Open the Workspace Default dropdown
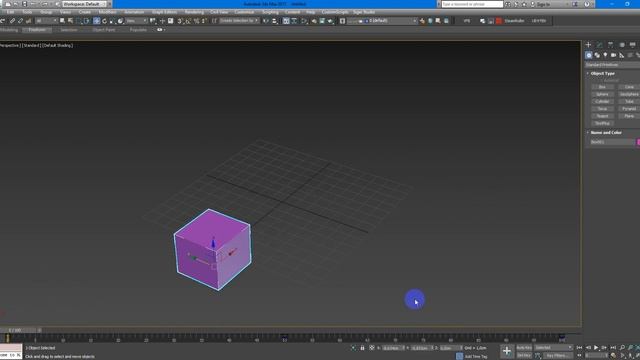 point(84,4)
